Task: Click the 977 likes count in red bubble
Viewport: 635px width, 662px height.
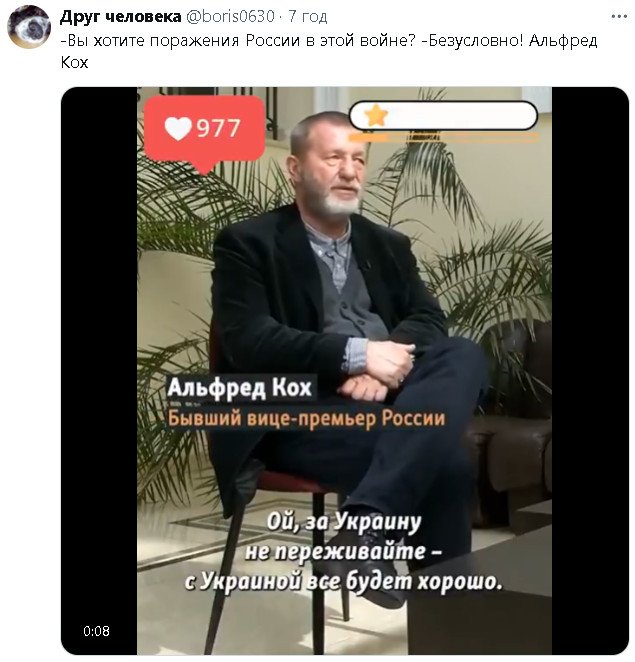Action: coord(218,128)
